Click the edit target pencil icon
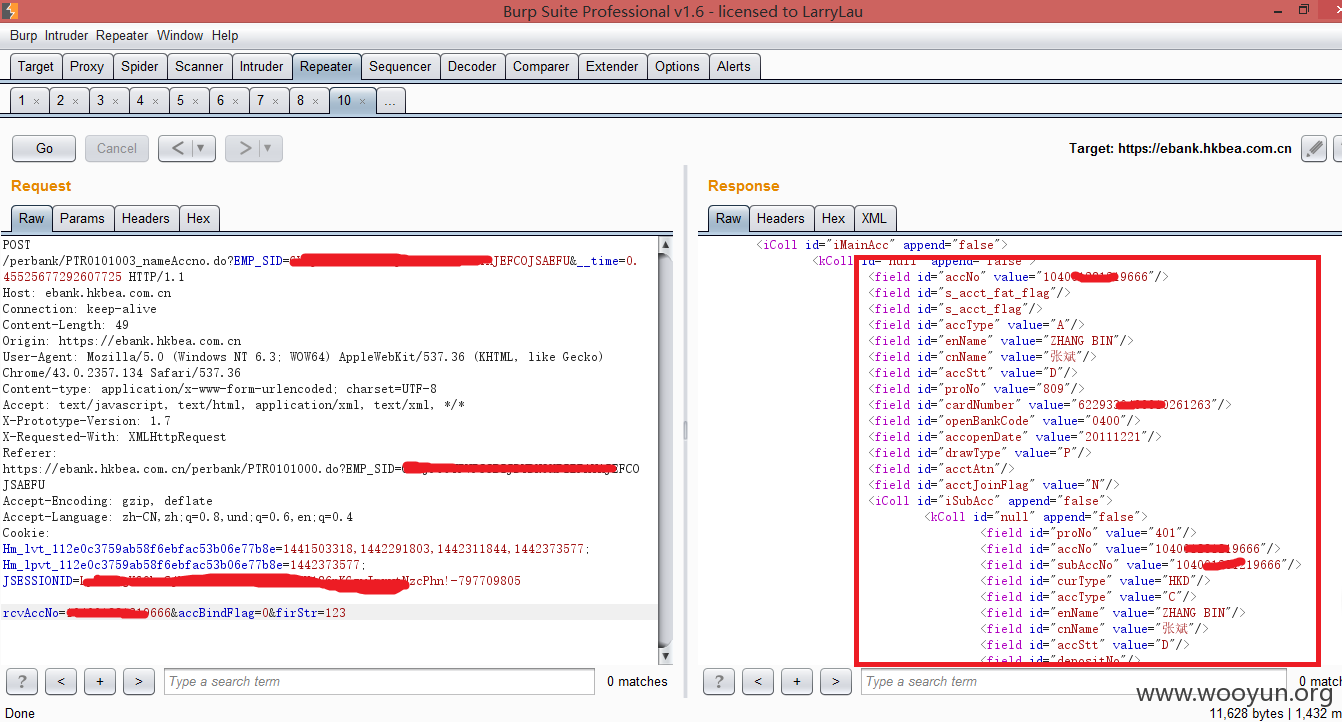The width and height of the screenshot is (1342, 722). pos(1314,148)
